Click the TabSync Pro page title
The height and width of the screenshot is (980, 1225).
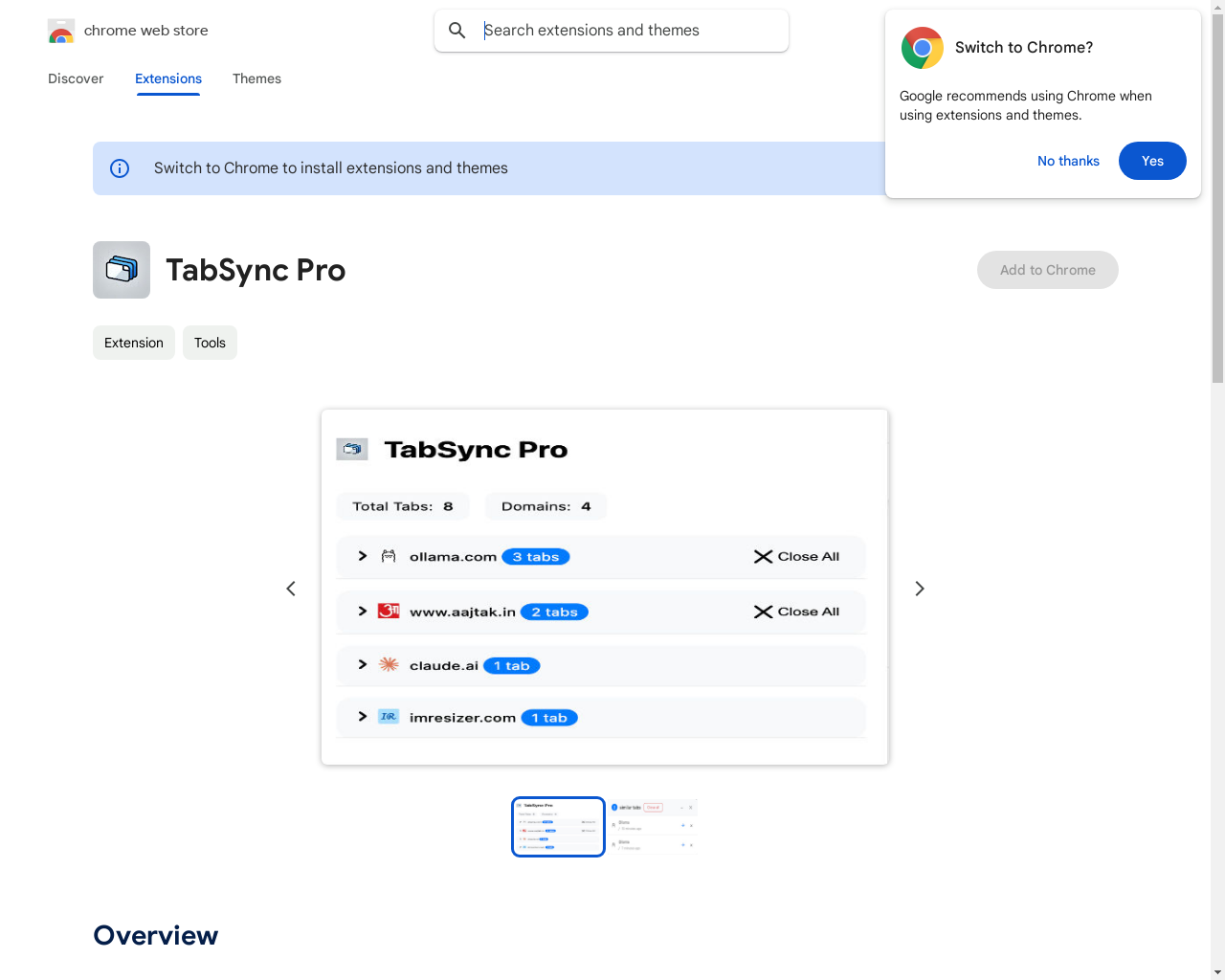point(256,270)
